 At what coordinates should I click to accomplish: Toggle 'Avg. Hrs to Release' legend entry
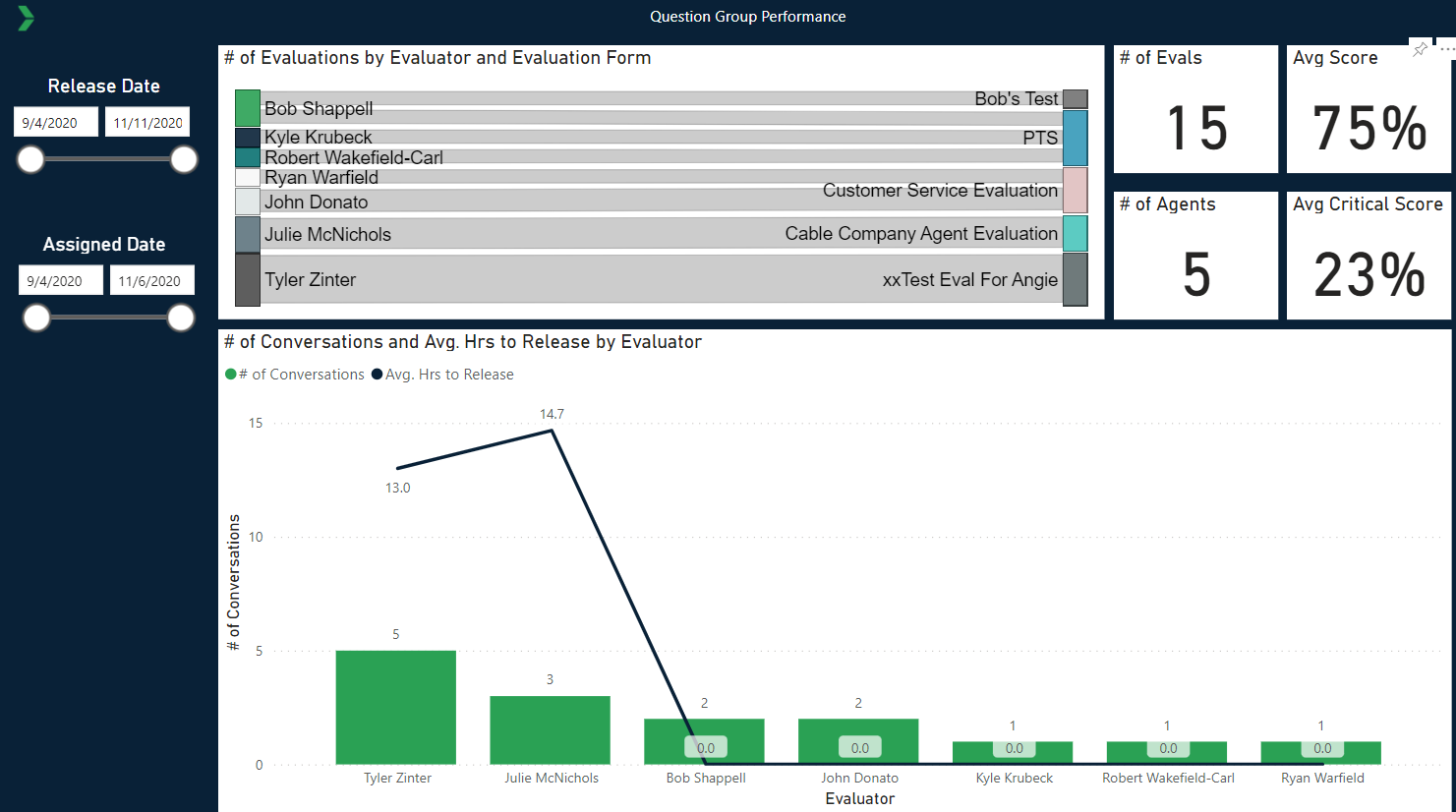click(x=442, y=375)
